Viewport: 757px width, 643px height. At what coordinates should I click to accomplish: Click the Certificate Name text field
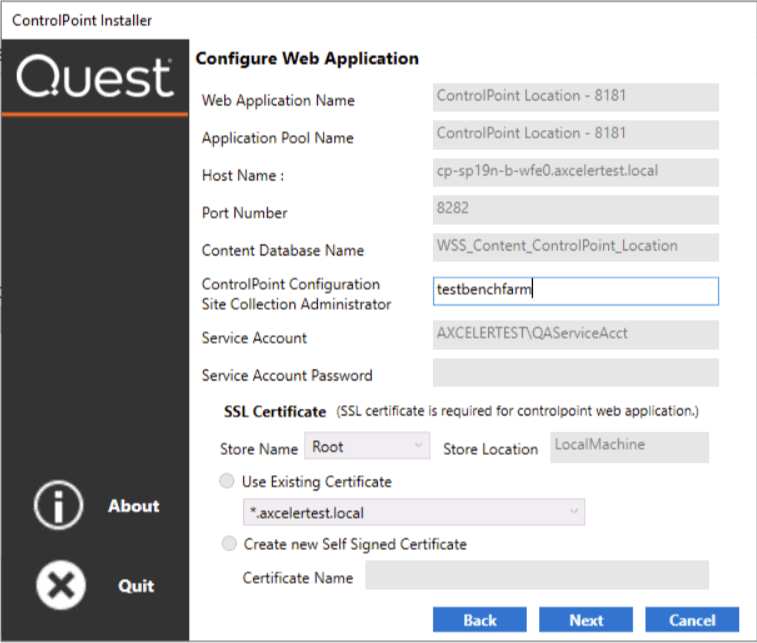click(536, 576)
